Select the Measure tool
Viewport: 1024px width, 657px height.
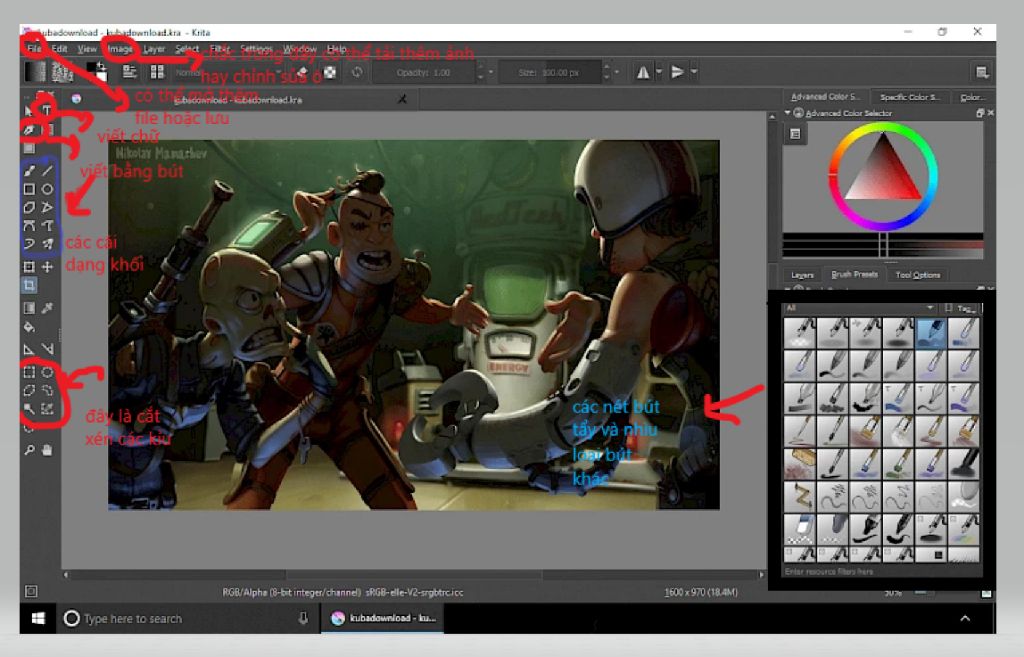47,349
